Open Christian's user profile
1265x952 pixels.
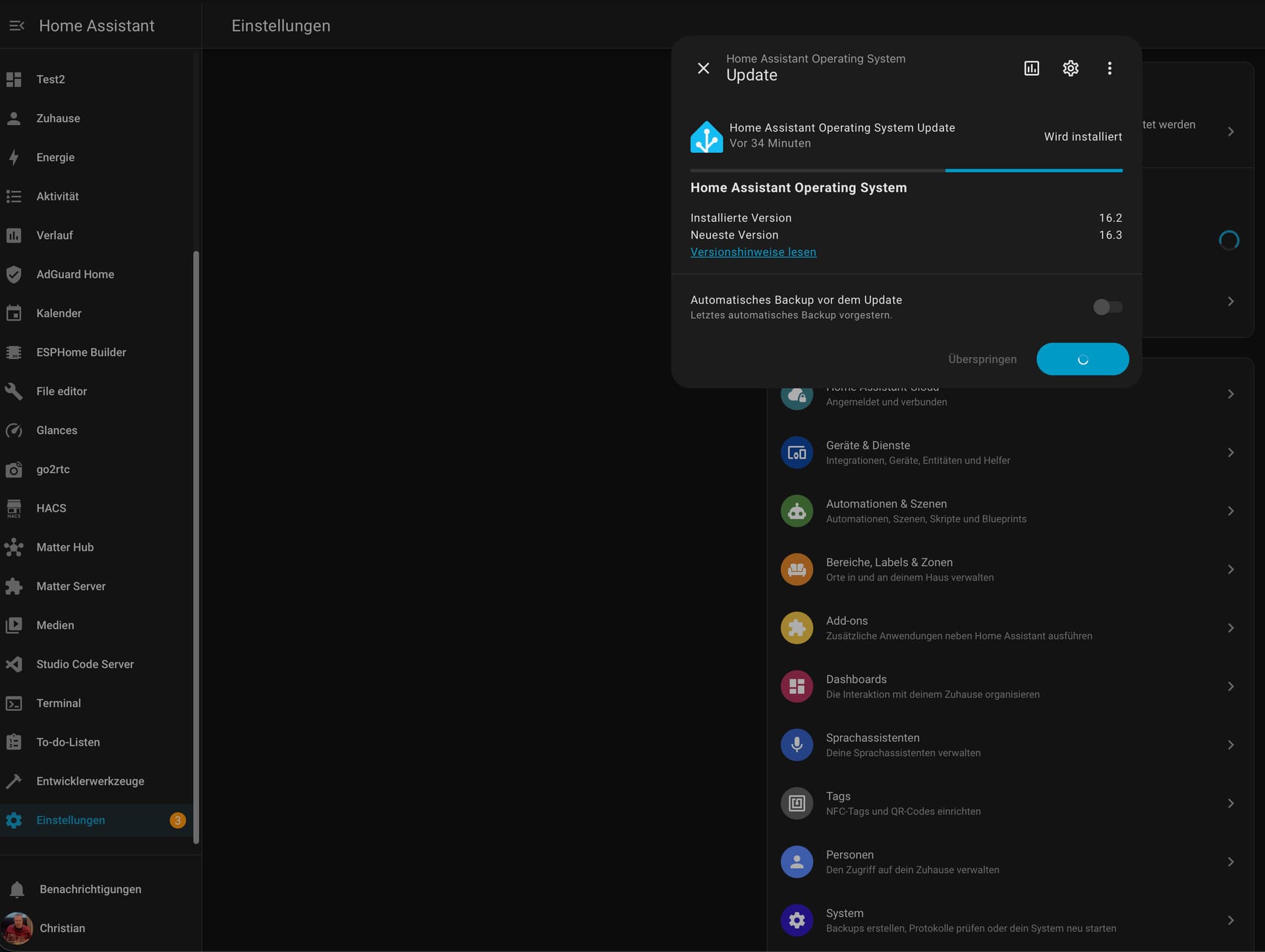pyautogui.click(x=62, y=928)
